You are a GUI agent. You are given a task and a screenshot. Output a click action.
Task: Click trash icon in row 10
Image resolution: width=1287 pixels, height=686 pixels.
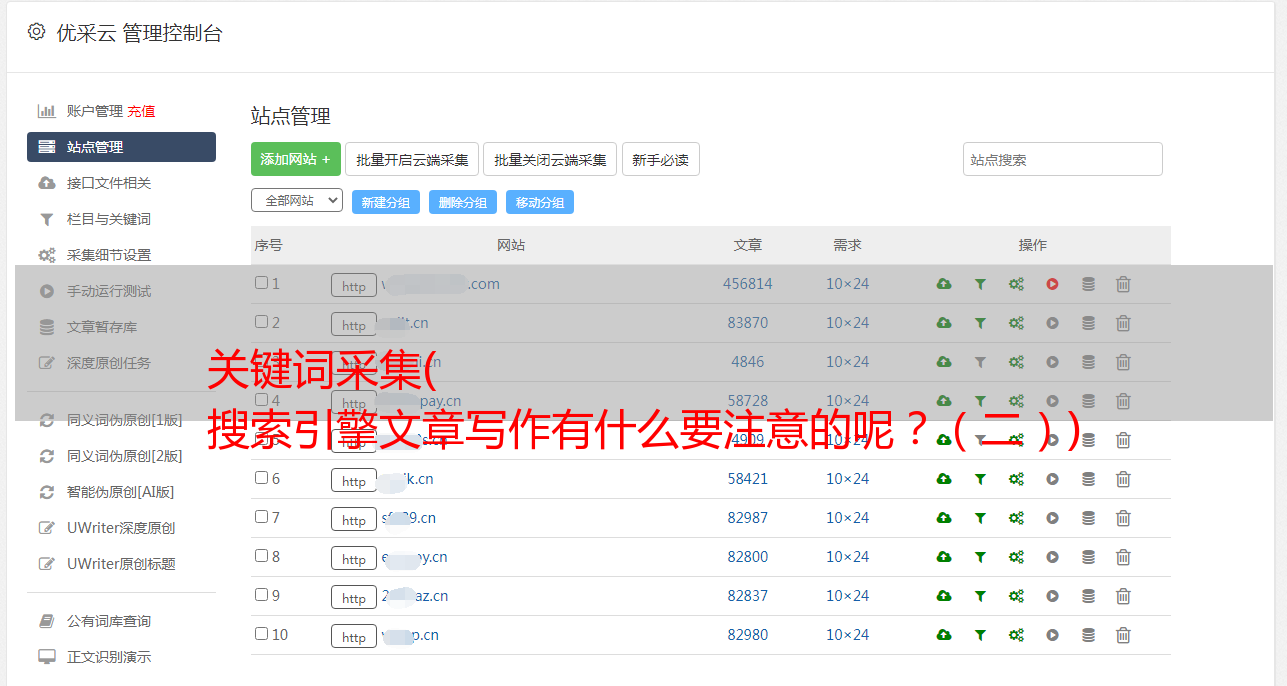(1123, 635)
